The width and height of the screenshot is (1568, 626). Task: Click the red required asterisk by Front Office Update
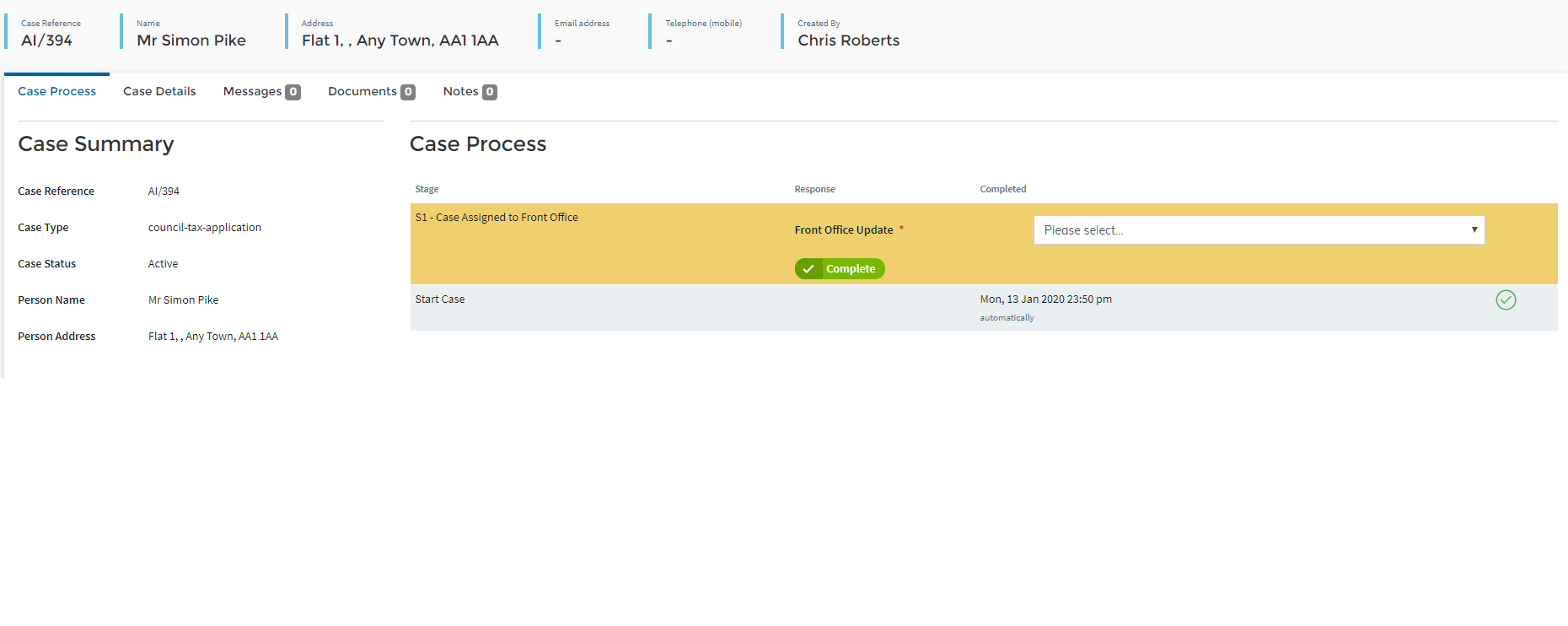coord(901,229)
